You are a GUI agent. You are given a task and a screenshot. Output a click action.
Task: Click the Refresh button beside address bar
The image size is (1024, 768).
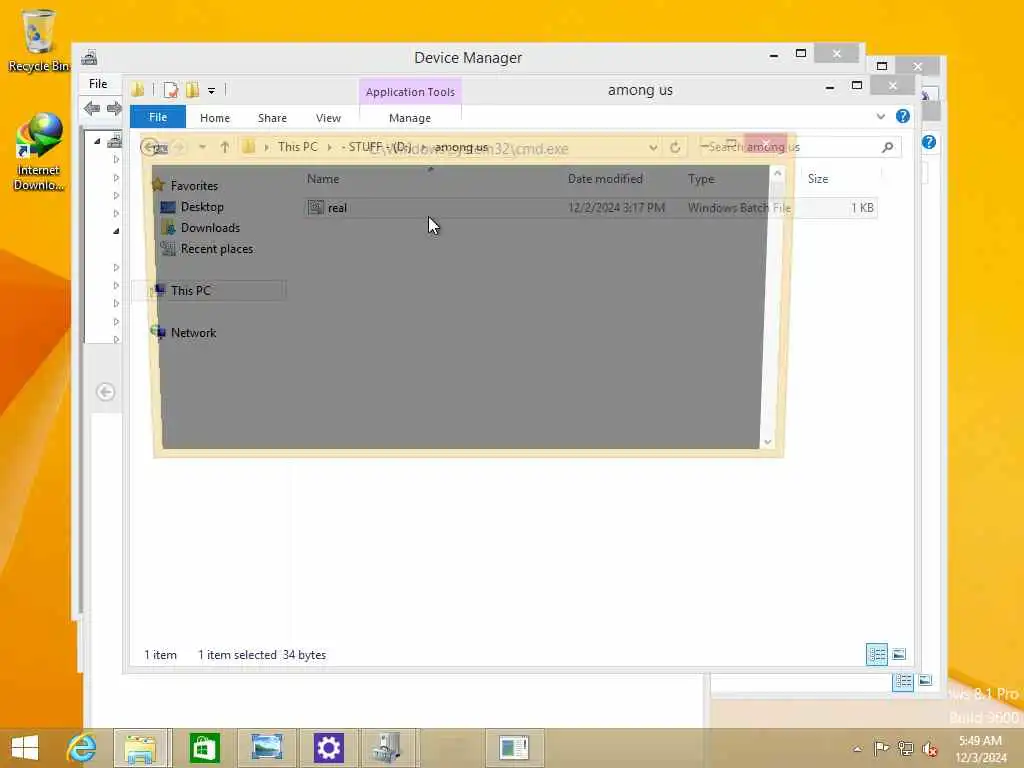point(675,148)
